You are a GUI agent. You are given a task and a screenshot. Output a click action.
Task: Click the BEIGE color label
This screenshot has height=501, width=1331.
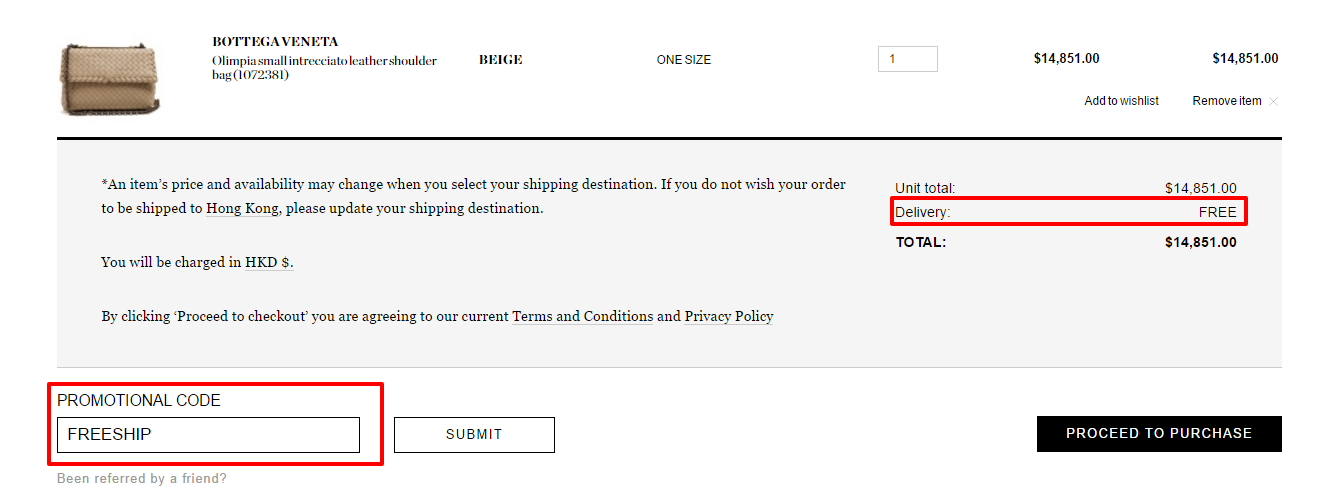pyautogui.click(x=501, y=60)
